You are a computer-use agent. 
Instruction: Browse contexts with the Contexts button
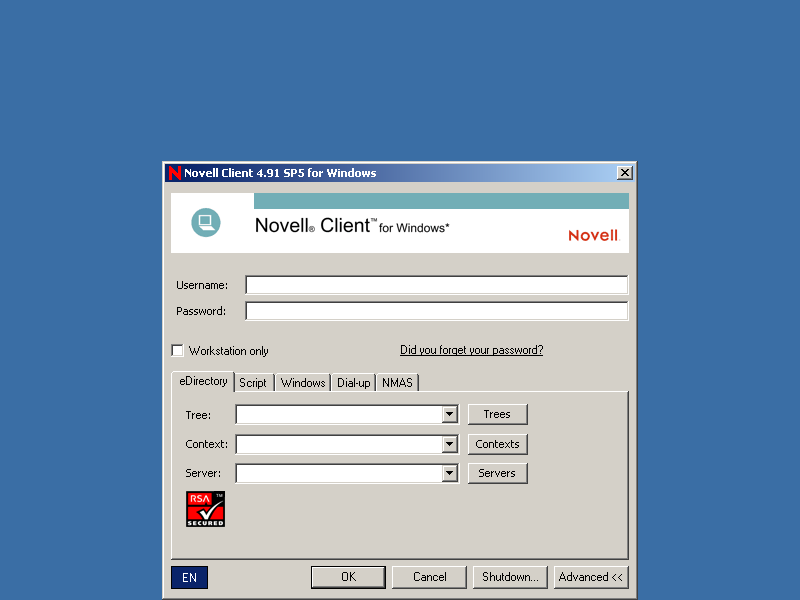(497, 444)
